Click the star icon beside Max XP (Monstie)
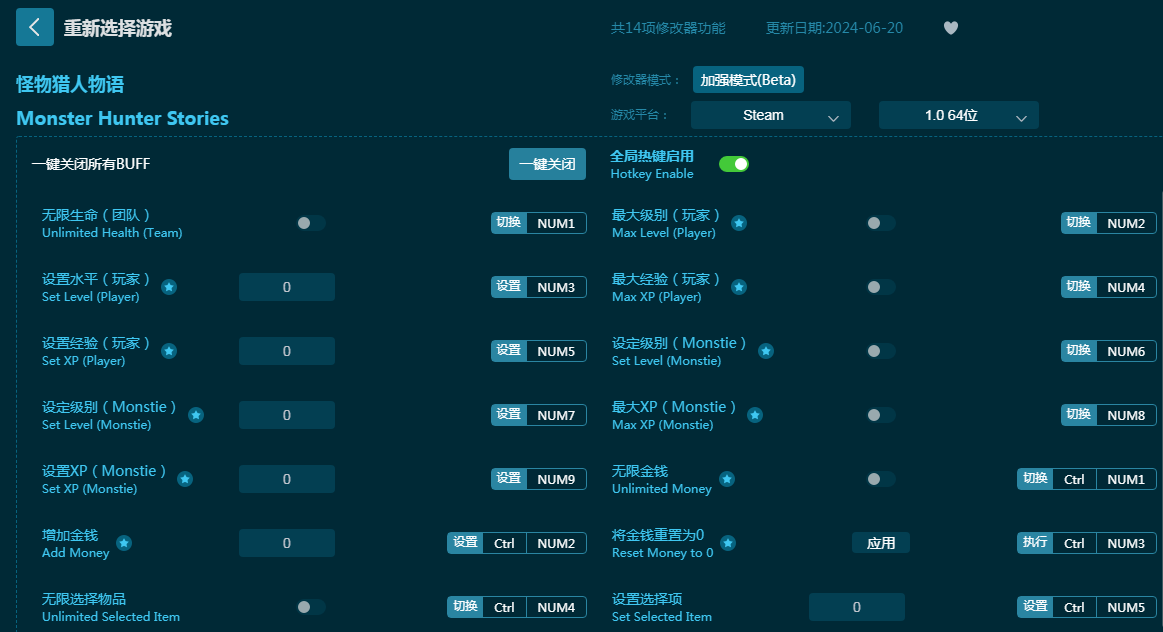The height and width of the screenshot is (632, 1163). (x=755, y=415)
